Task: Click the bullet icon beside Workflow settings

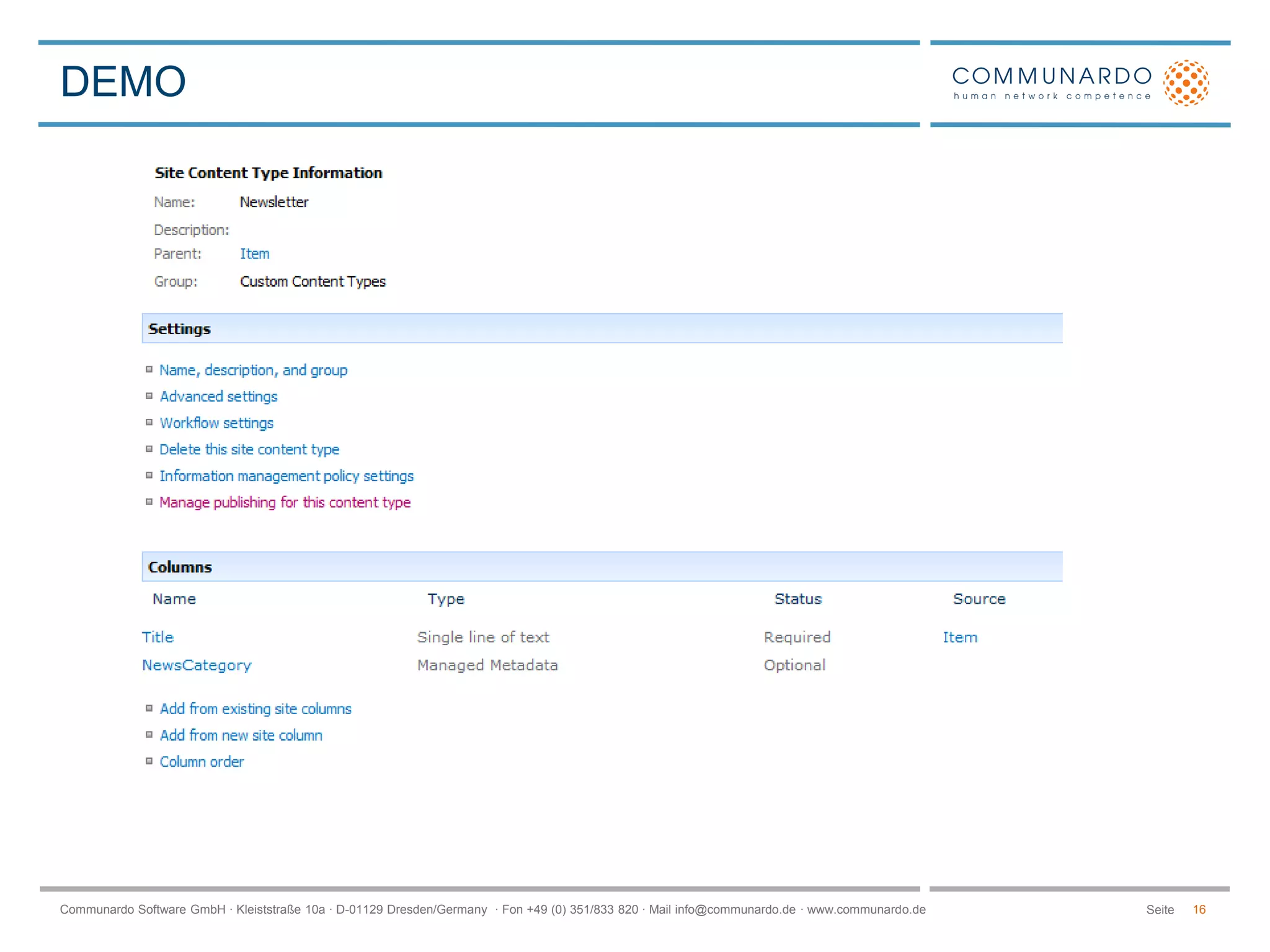Action: [x=149, y=423]
